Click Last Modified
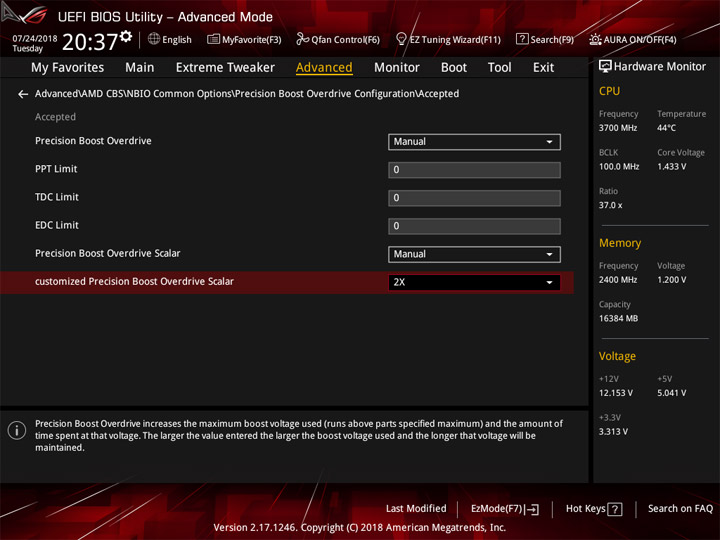Screen dimensions: 720x540 416,509
